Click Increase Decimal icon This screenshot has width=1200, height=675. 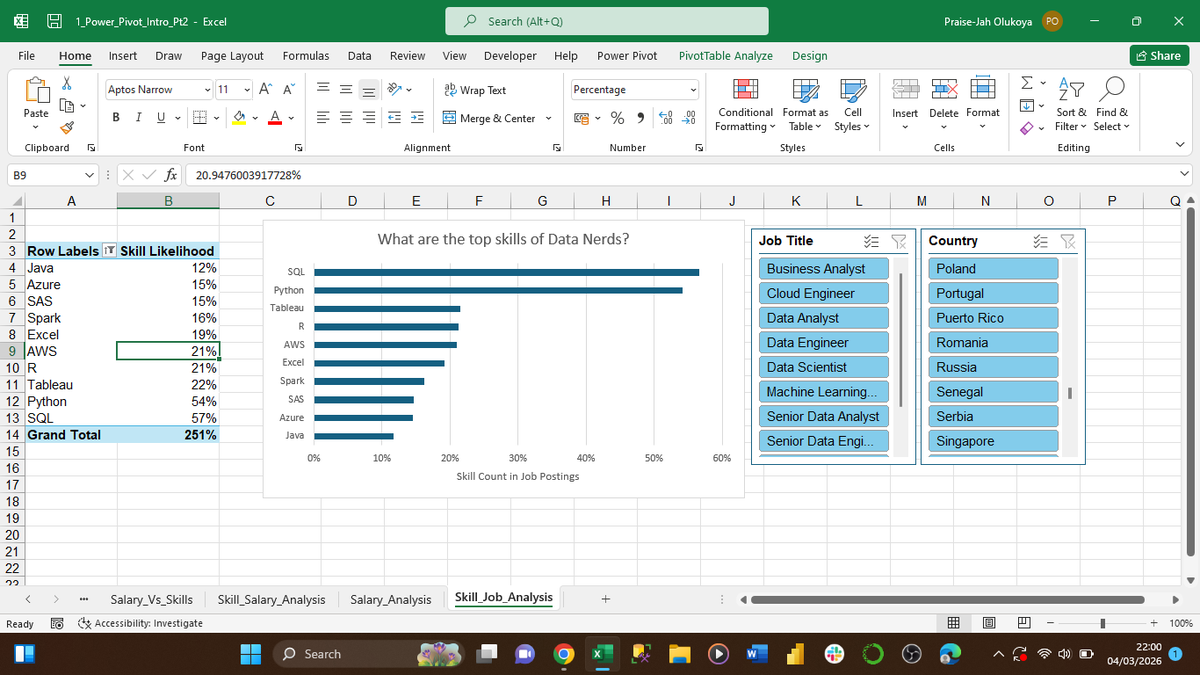(x=667, y=119)
